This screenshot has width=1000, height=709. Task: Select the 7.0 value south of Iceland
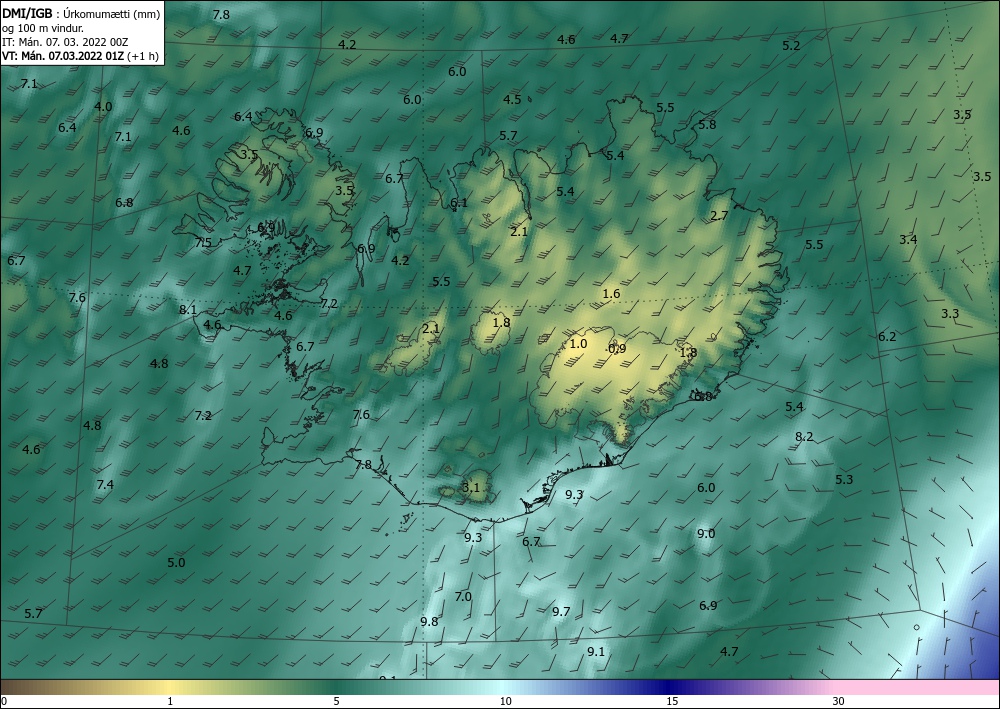[x=463, y=596]
